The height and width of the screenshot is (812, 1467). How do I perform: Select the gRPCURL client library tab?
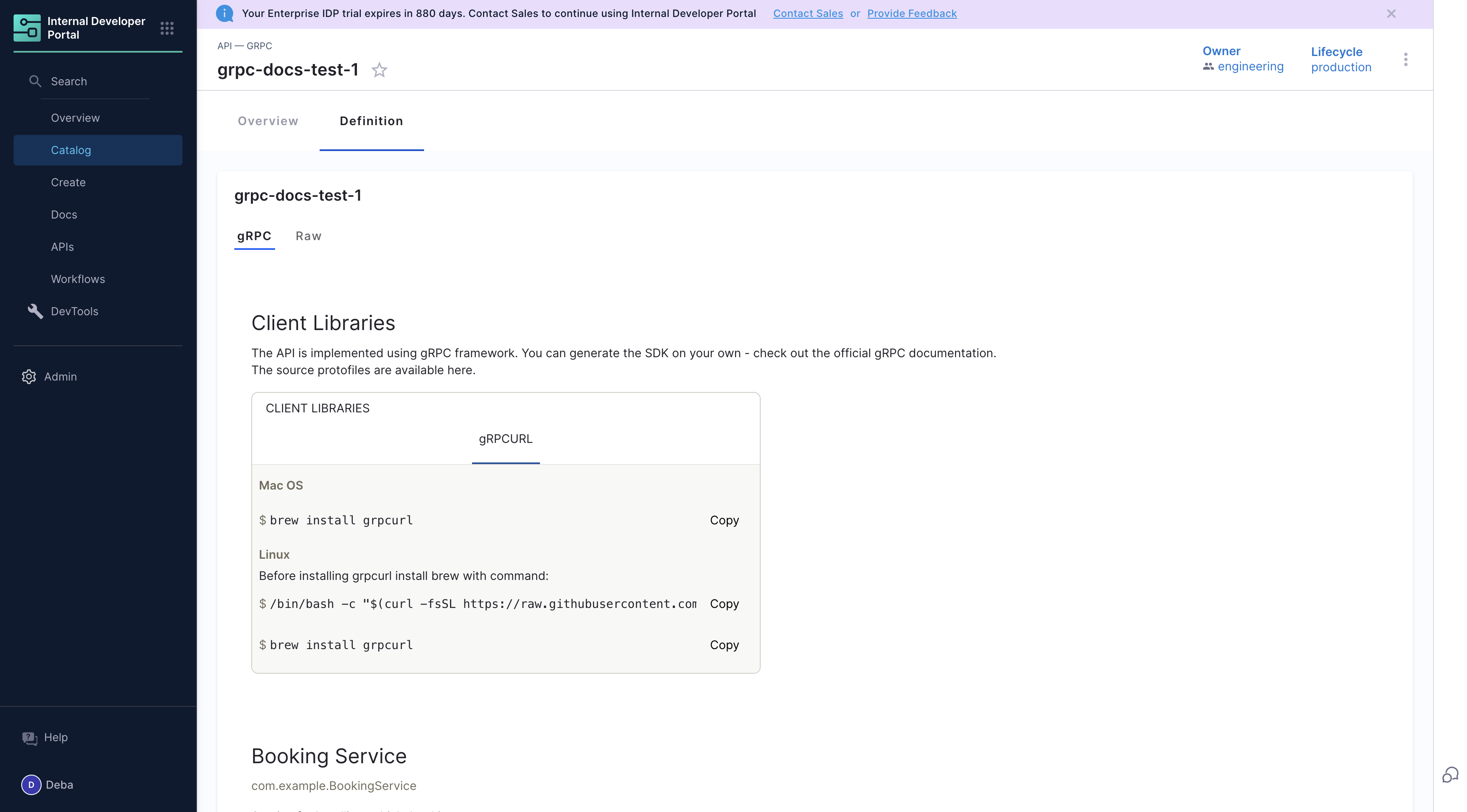505,439
